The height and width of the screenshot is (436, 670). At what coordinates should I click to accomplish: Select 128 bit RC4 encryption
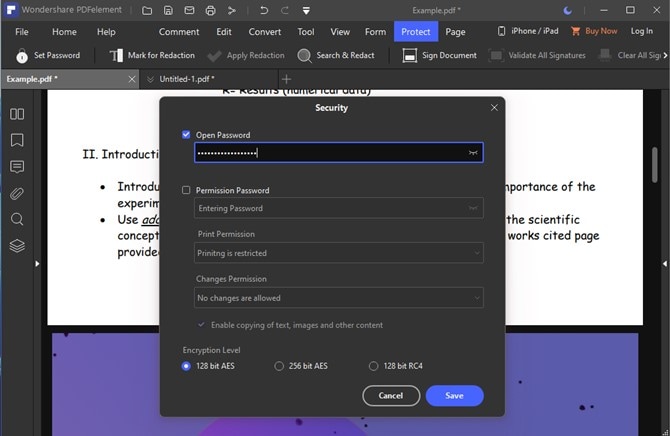(x=373, y=366)
